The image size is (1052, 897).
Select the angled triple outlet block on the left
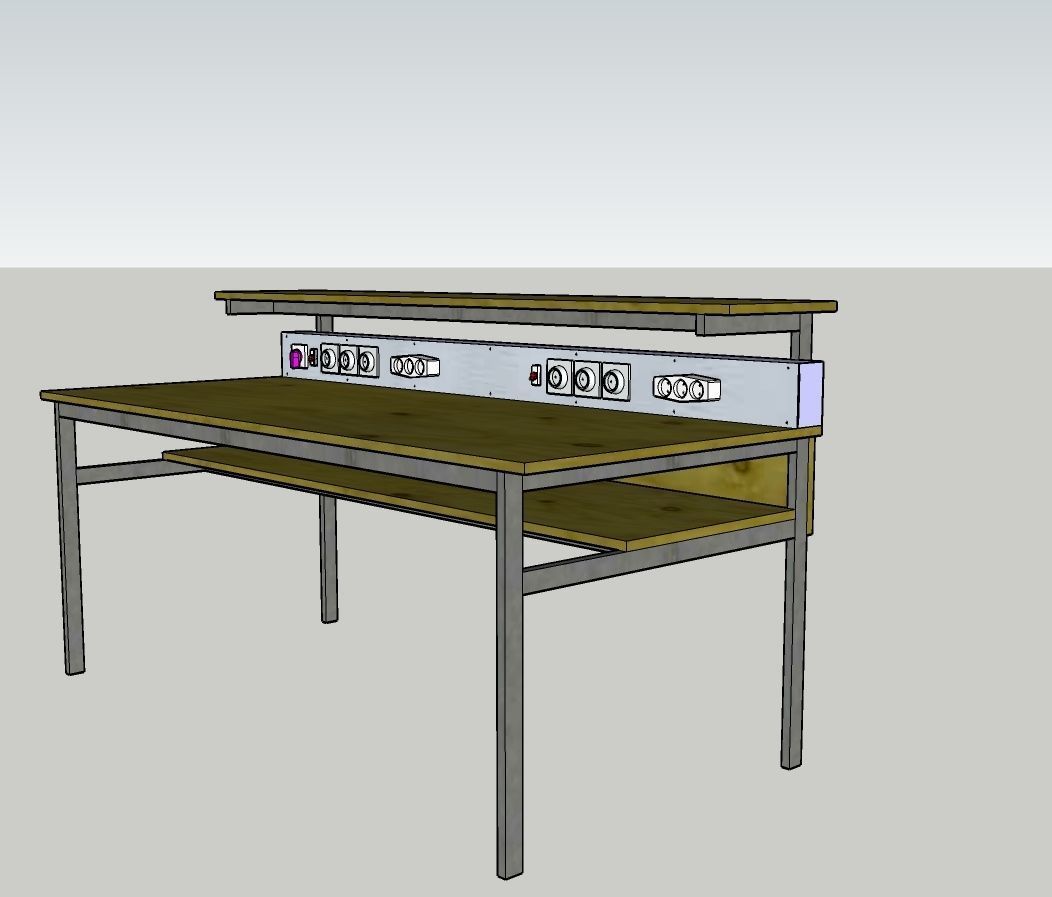click(412, 366)
